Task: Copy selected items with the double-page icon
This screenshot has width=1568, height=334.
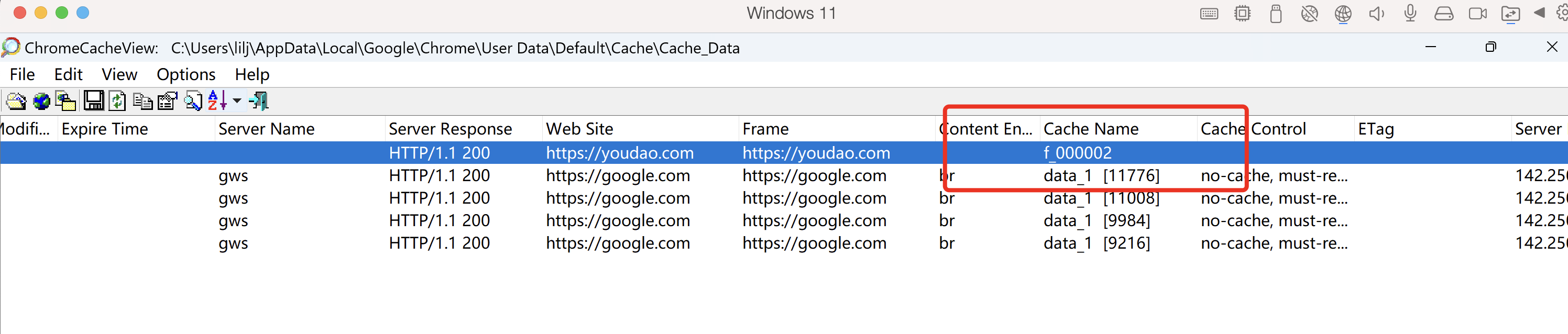Action: [142, 101]
